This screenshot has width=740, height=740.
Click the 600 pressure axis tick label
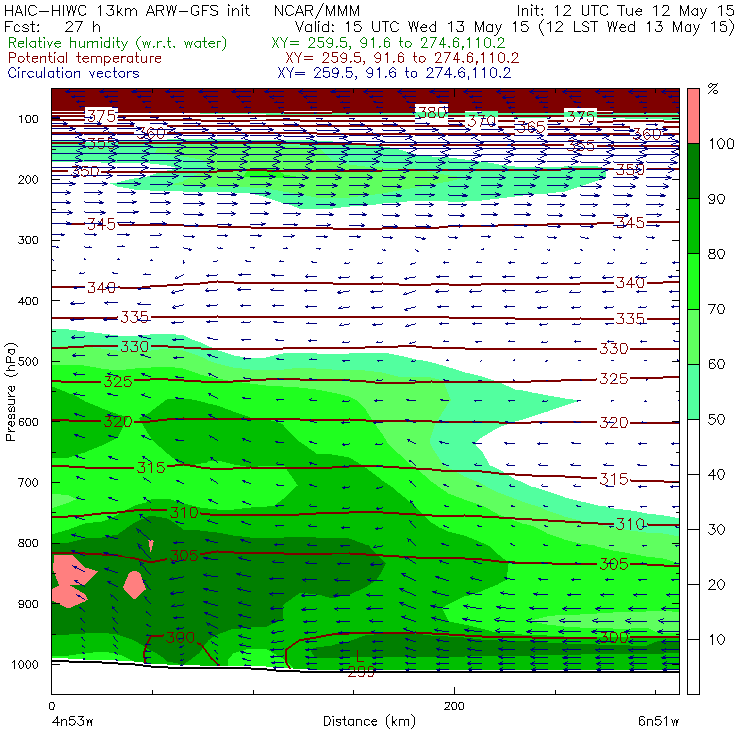(28, 422)
